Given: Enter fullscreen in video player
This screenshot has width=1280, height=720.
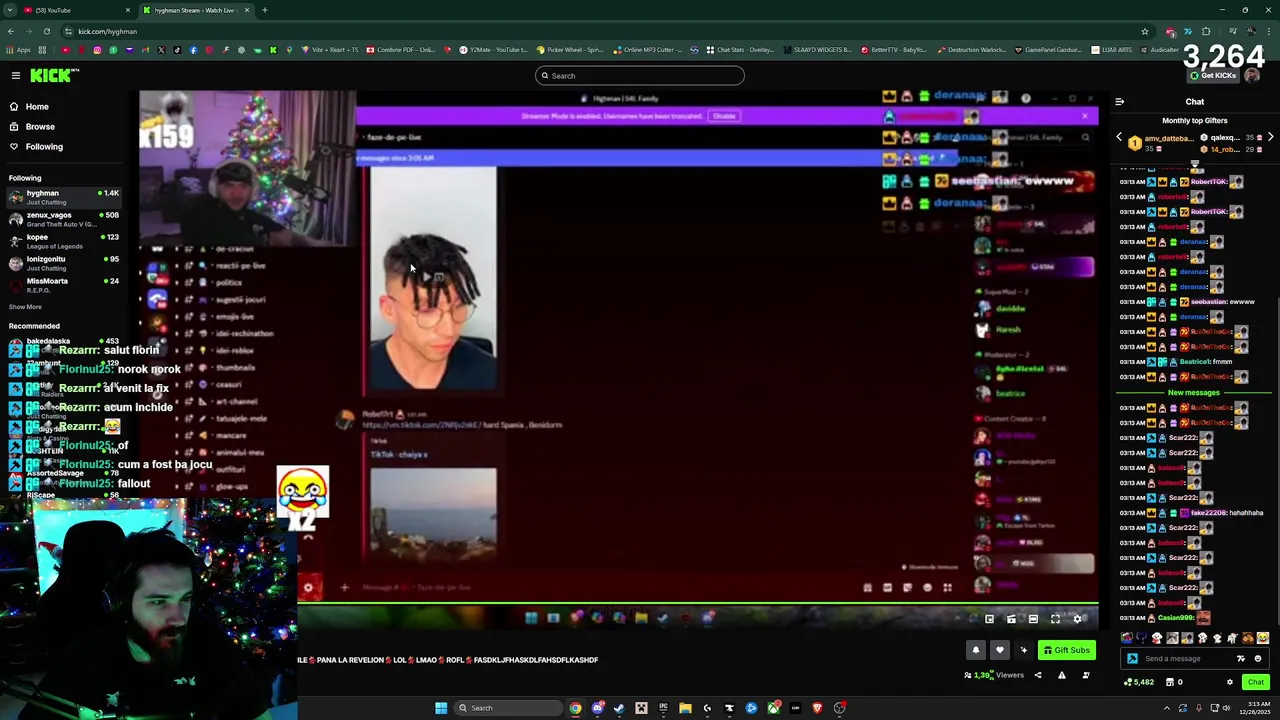Looking at the screenshot, I should point(1055,619).
